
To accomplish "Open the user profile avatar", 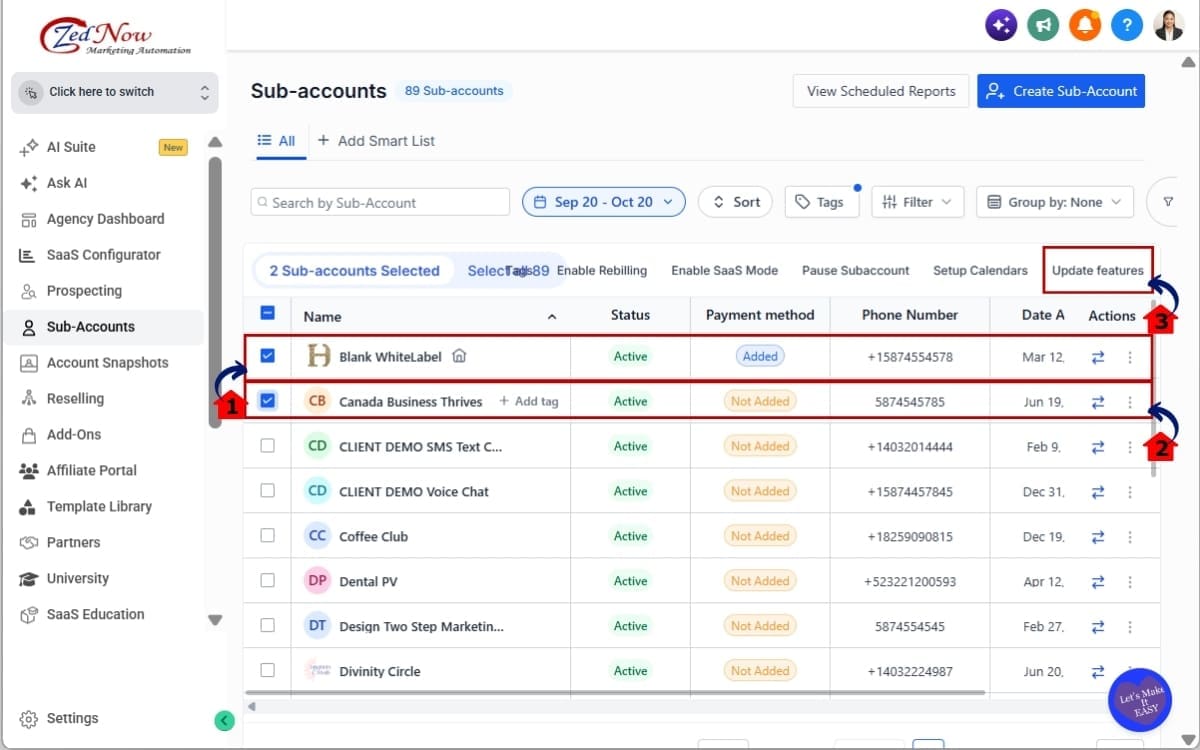I will pyautogui.click(x=1169, y=25).
